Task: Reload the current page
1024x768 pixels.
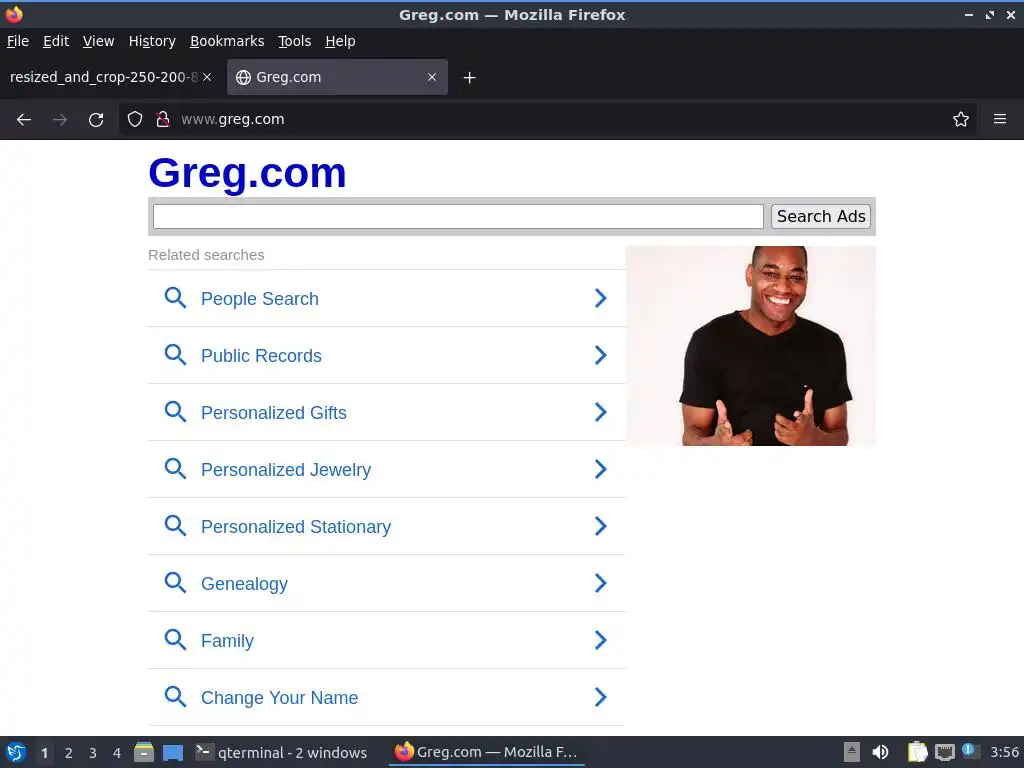Action: [x=96, y=120]
